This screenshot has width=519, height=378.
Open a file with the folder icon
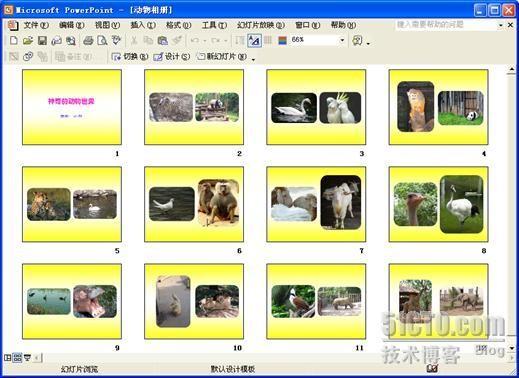point(28,40)
